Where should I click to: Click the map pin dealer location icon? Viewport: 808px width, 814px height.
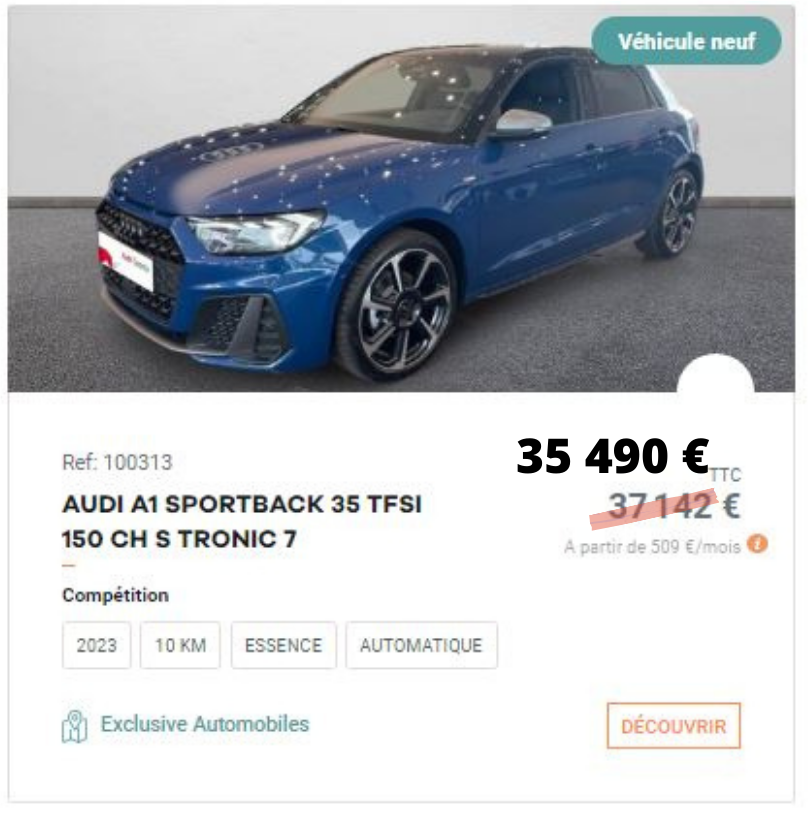point(74,726)
